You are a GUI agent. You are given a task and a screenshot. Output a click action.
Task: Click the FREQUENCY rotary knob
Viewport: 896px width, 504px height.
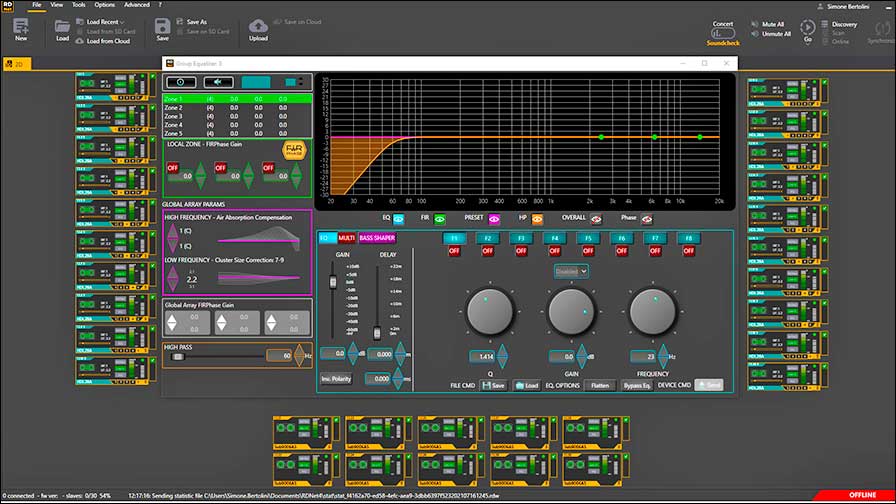(x=653, y=311)
